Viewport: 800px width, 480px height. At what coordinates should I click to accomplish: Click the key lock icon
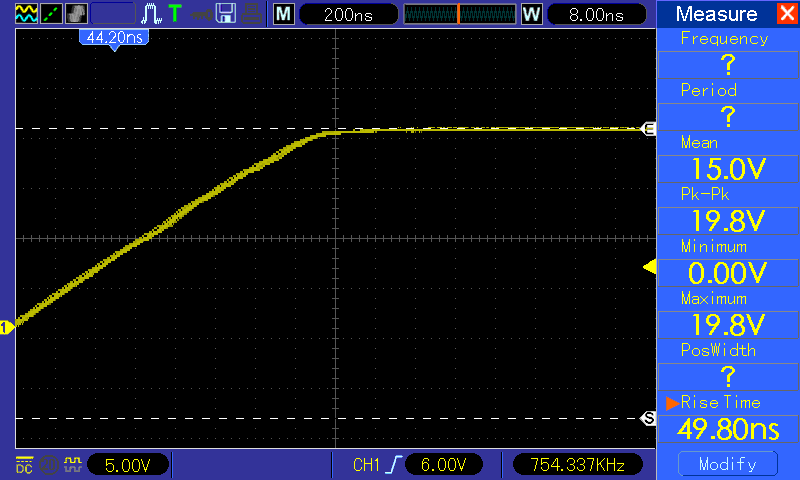201,14
